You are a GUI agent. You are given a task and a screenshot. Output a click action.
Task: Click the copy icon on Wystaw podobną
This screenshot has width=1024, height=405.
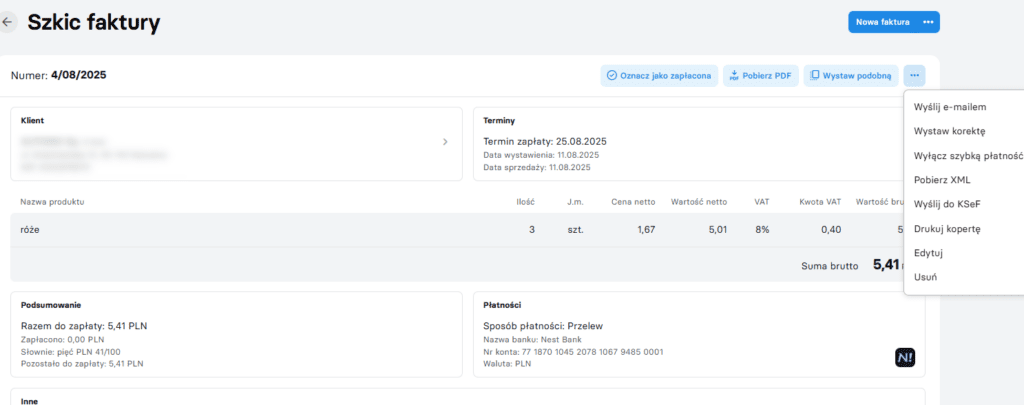point(815,75)
